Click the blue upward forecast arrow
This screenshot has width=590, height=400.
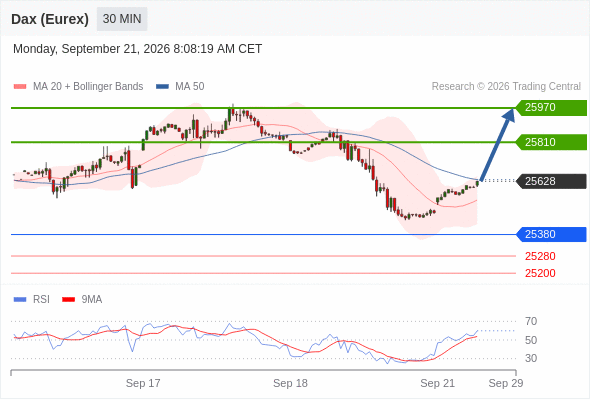point(497,144)
